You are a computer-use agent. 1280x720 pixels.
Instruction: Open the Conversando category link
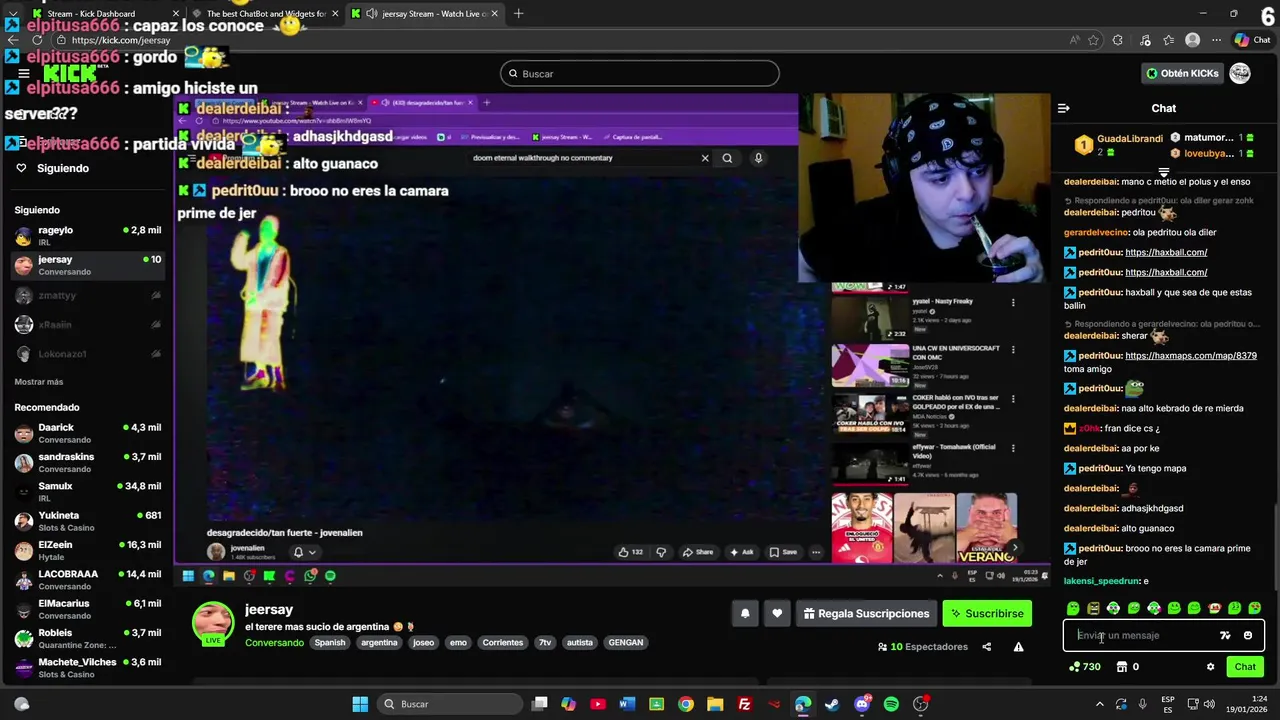(x=274, y=642)
